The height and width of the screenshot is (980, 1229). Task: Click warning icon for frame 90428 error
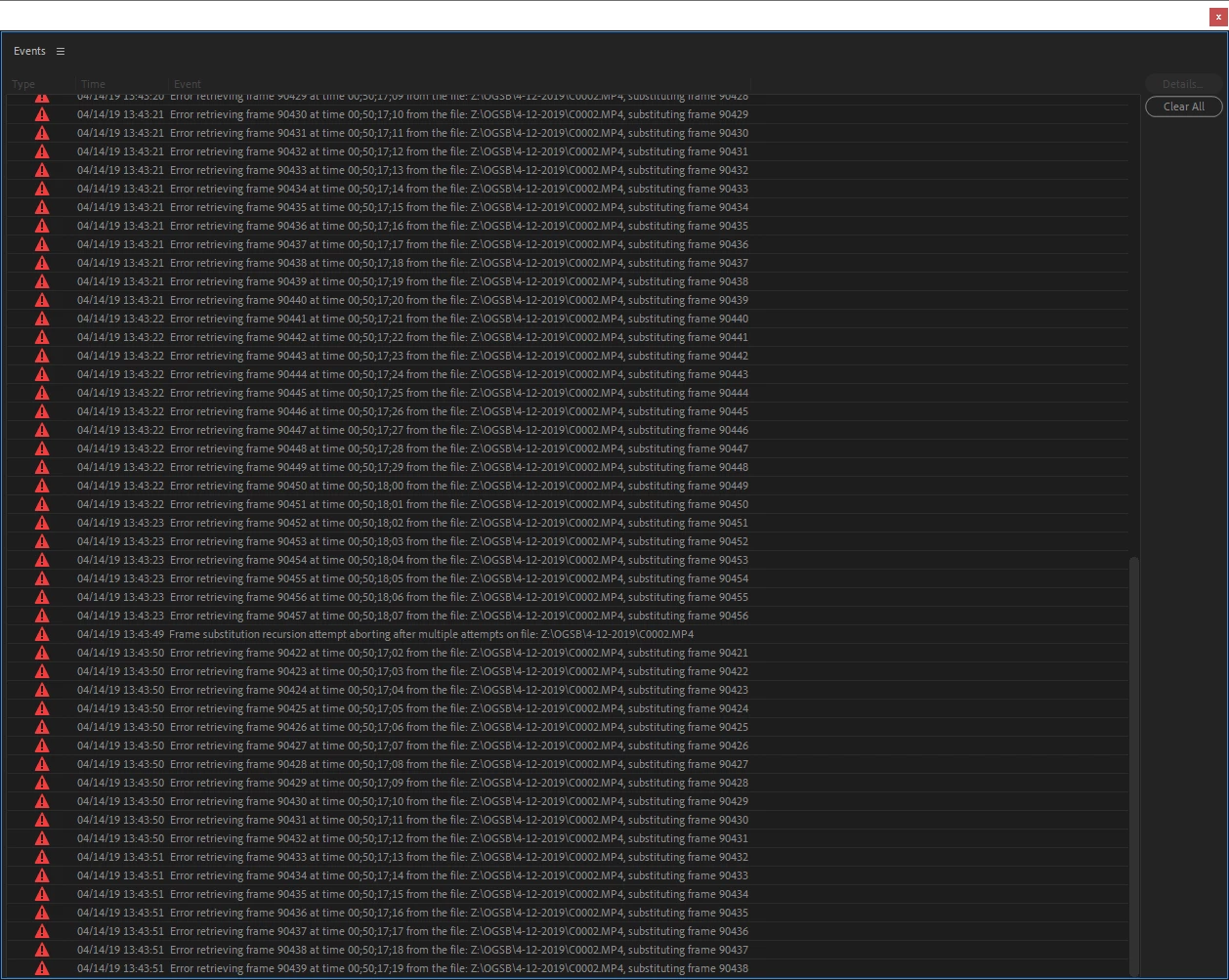pos(42,764)
